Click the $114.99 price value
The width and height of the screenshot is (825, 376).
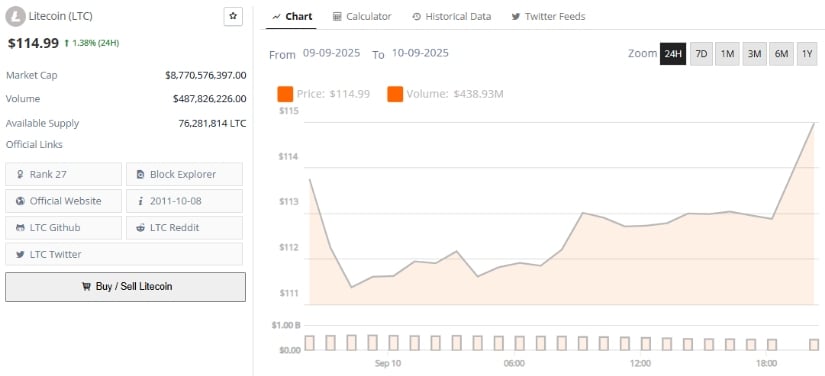pos(33,43)
